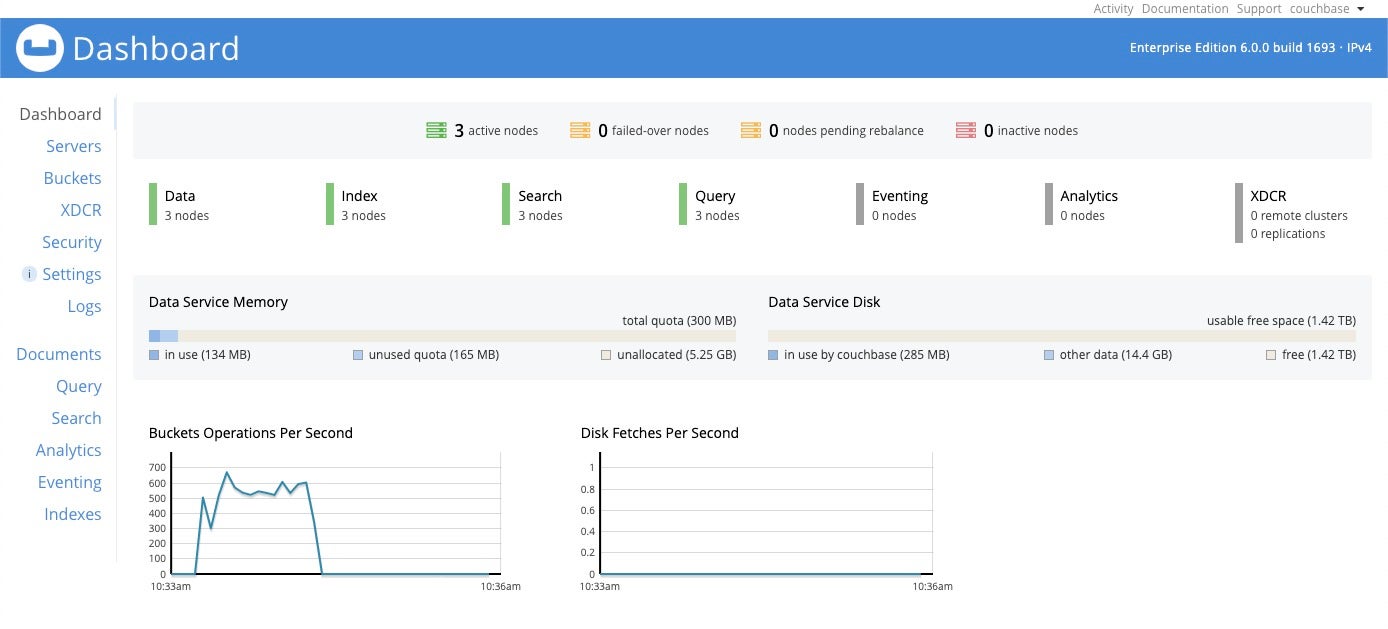Image resolution: width=1388 pixels, height=629 pixels.
Task: Open the Buckets section
Action: point(72,178)
